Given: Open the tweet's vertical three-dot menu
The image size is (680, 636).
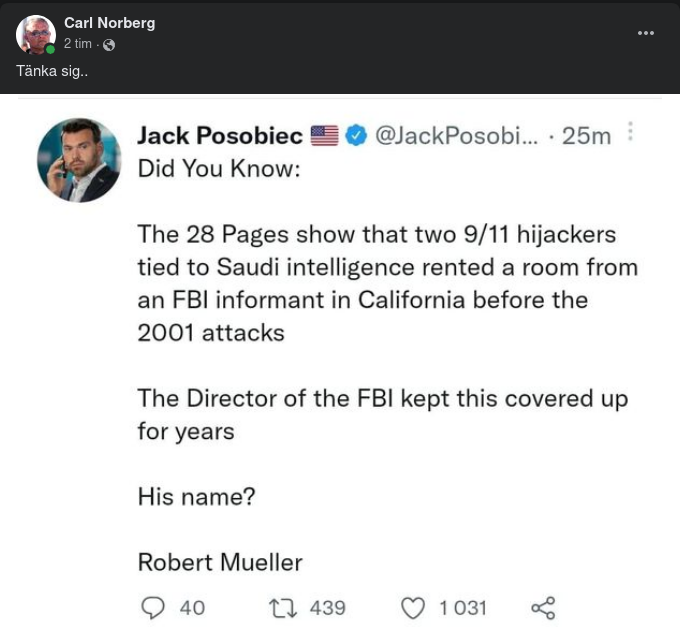Looking at the screenshot, I should 630,133.
